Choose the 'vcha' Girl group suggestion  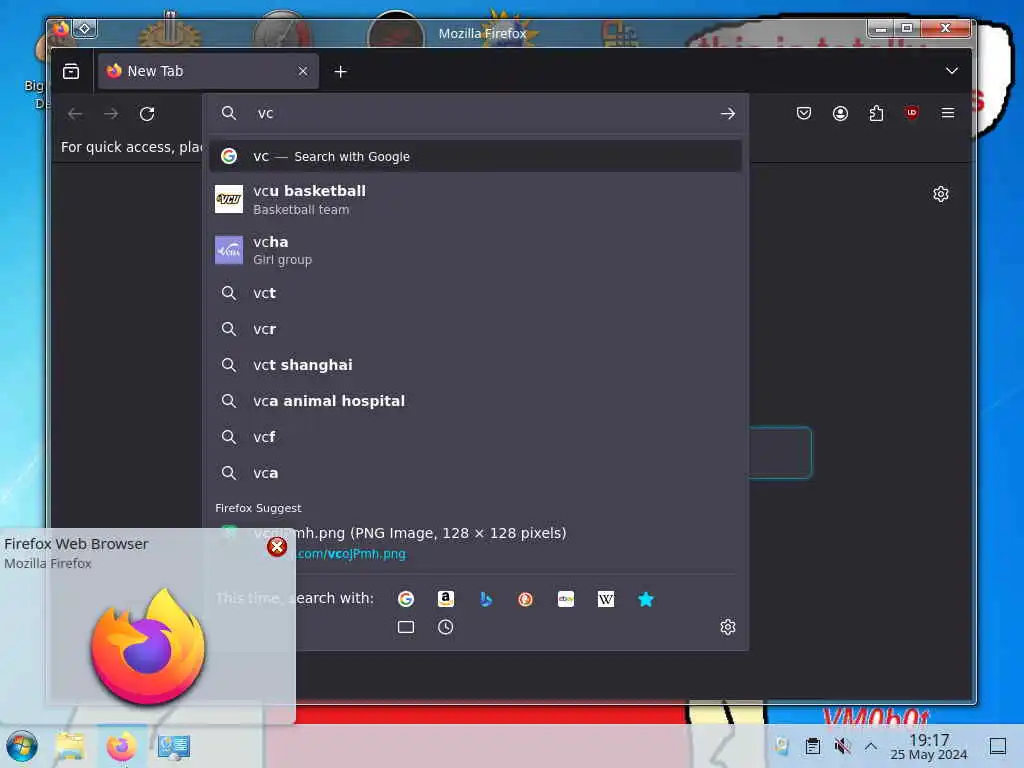pyautogui.click(x=475, y=251)
